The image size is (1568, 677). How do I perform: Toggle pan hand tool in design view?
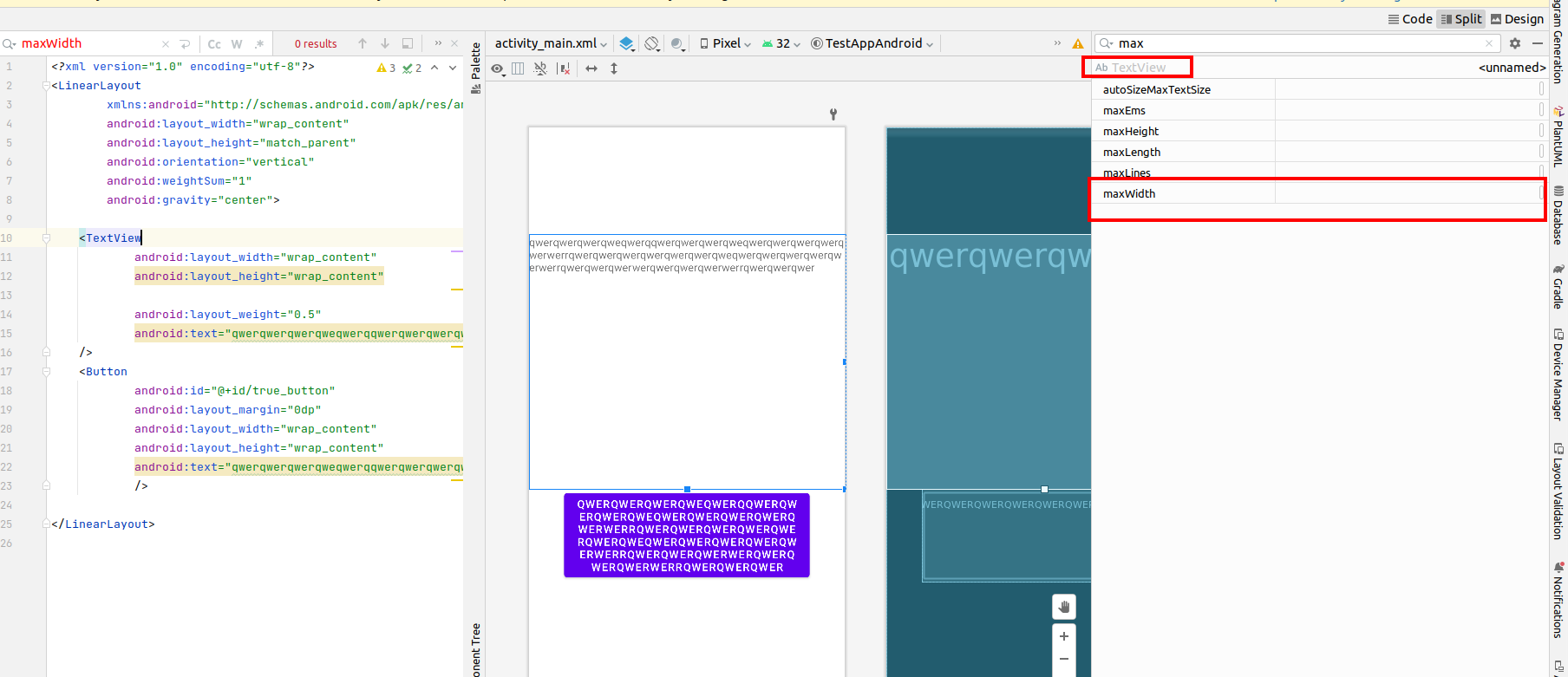point(1064,607)
